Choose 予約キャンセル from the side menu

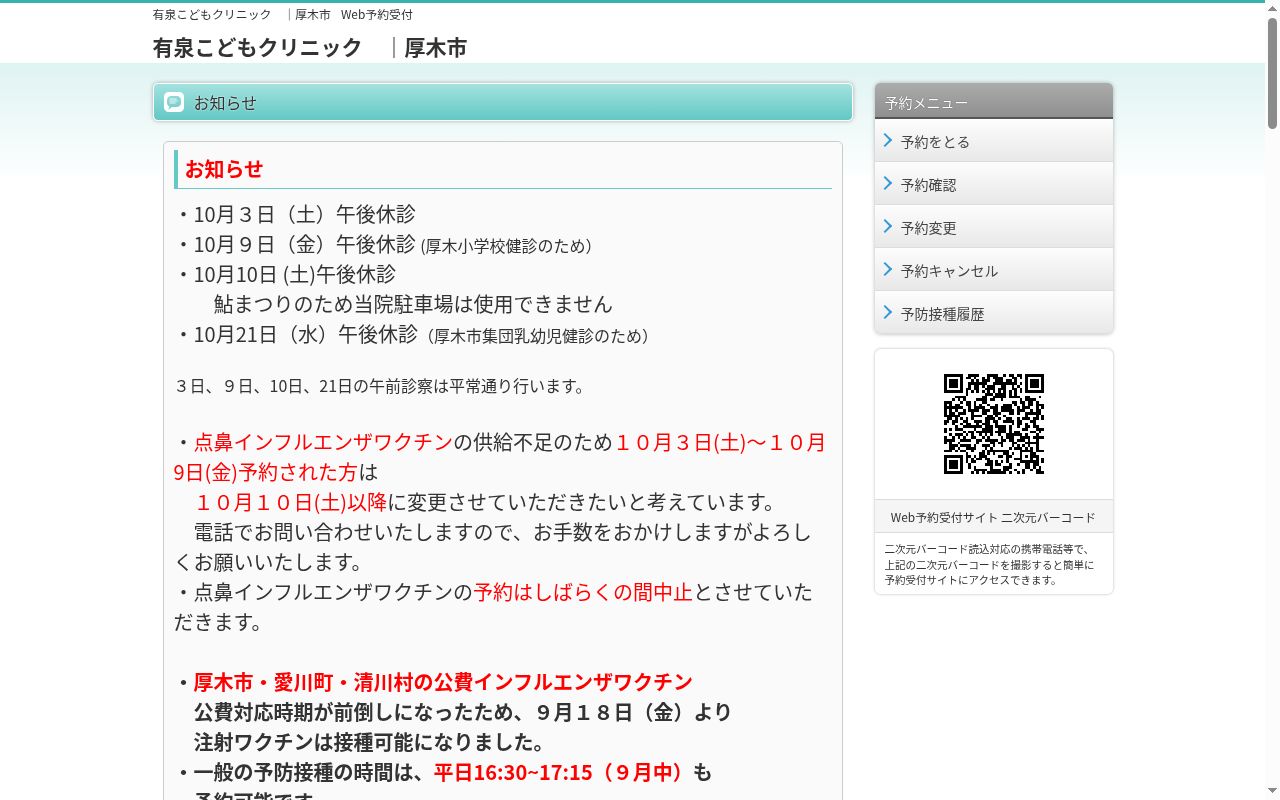(994, 270)
